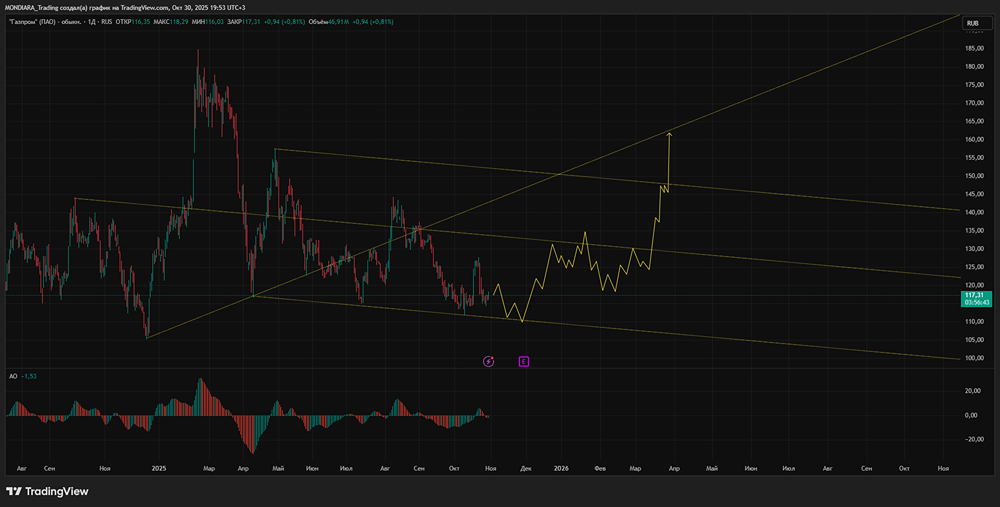
Task: Click the Июн label right of 2026
Action: click(x=751, y=468)
